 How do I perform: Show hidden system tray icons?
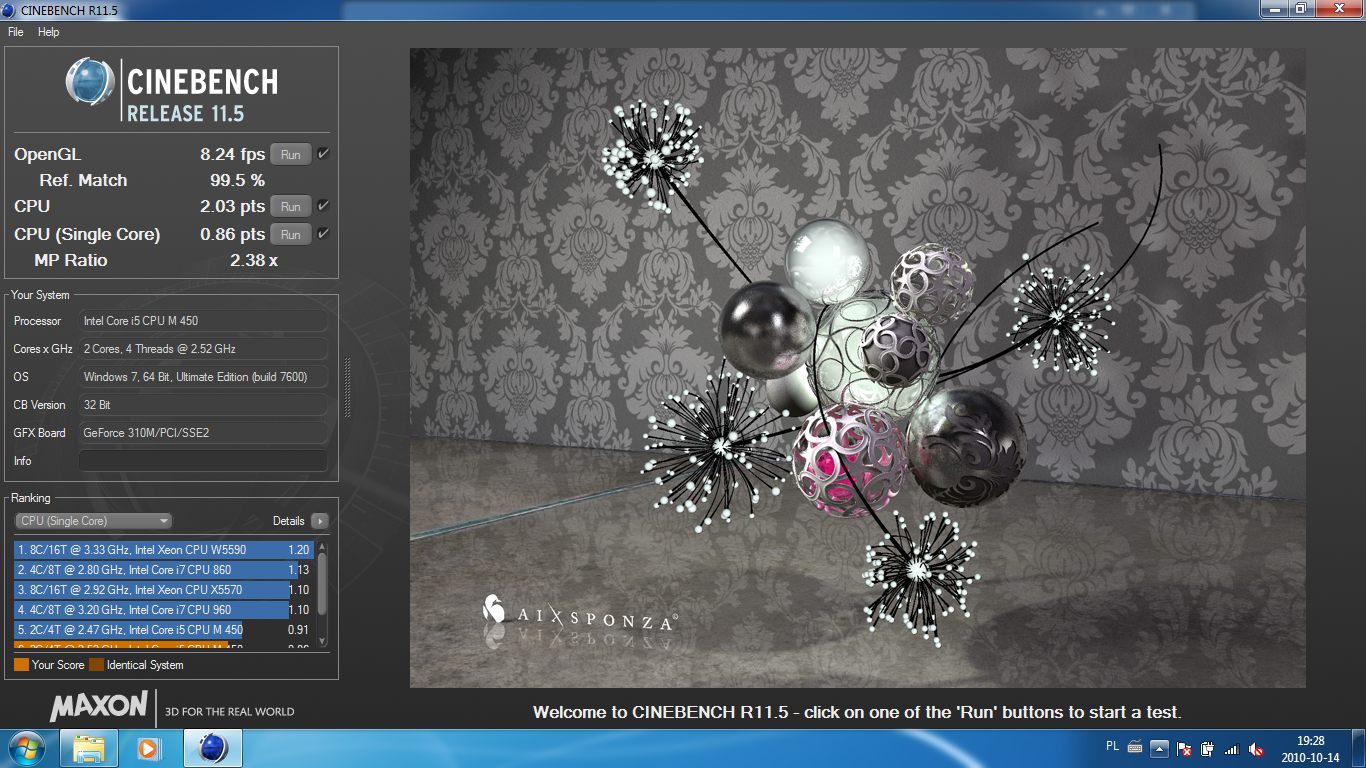(x=1160, y=748)
